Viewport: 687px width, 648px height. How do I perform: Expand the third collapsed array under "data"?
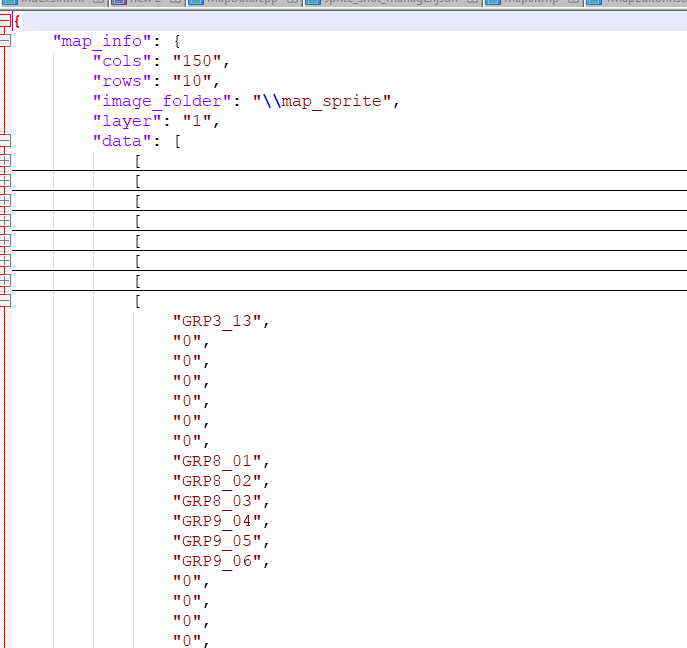click(x=5, y=201)
